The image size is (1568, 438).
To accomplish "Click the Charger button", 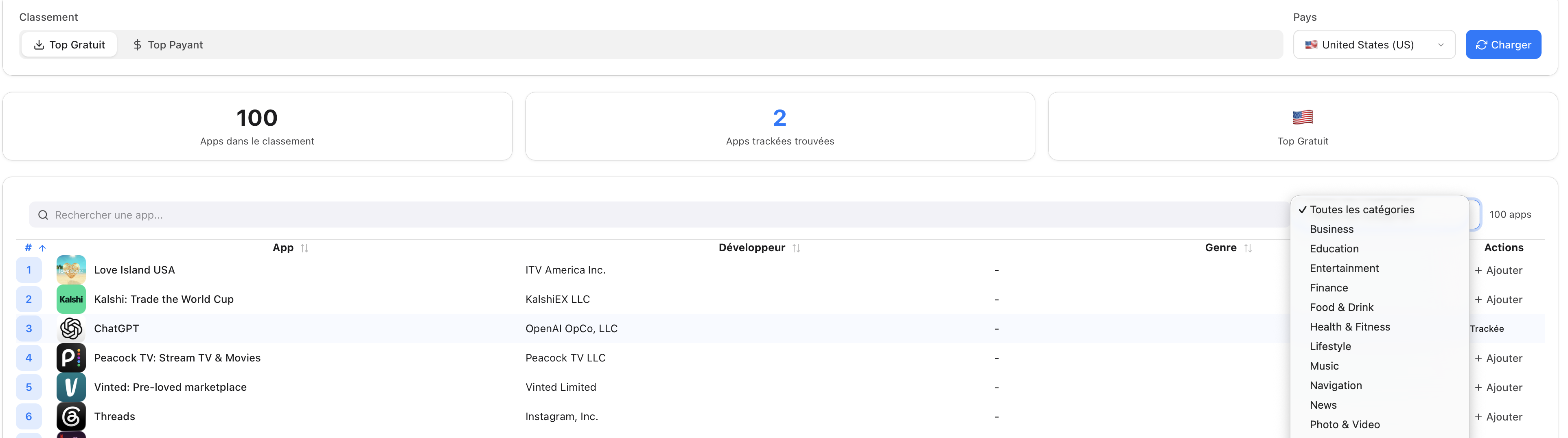I will coord(1503,44).
